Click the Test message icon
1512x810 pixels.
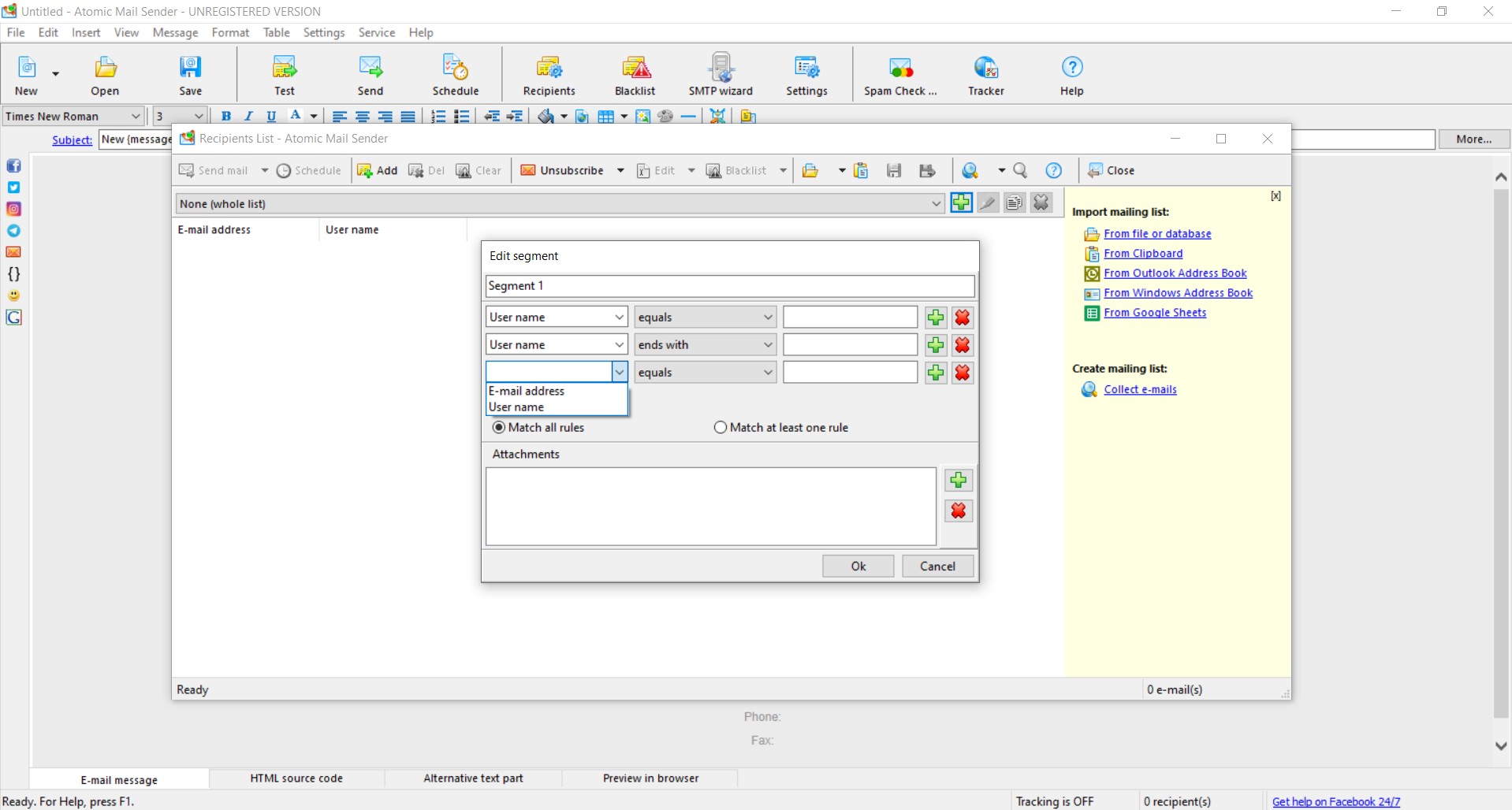284,75
